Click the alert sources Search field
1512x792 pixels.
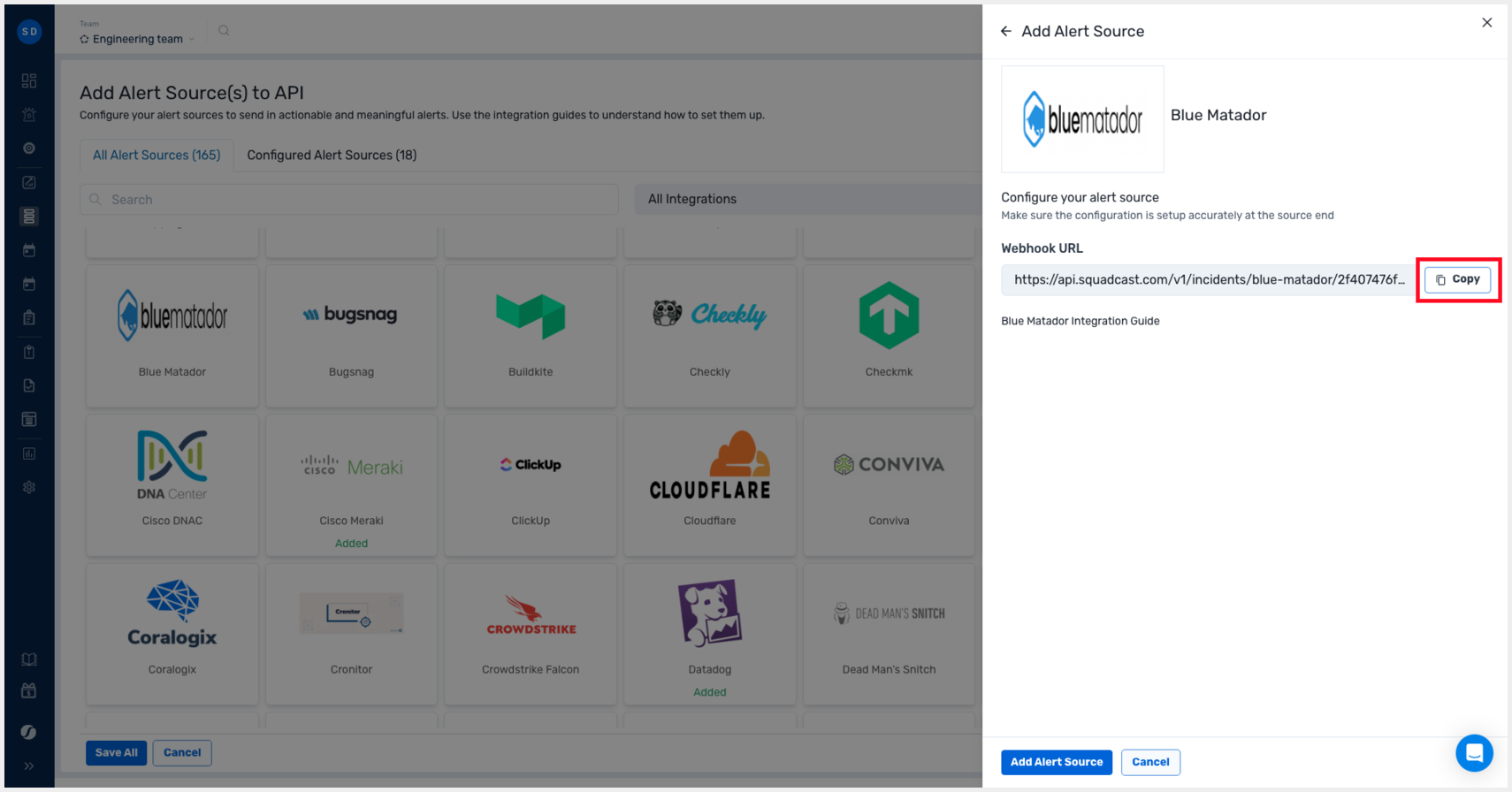coord(349,200)
